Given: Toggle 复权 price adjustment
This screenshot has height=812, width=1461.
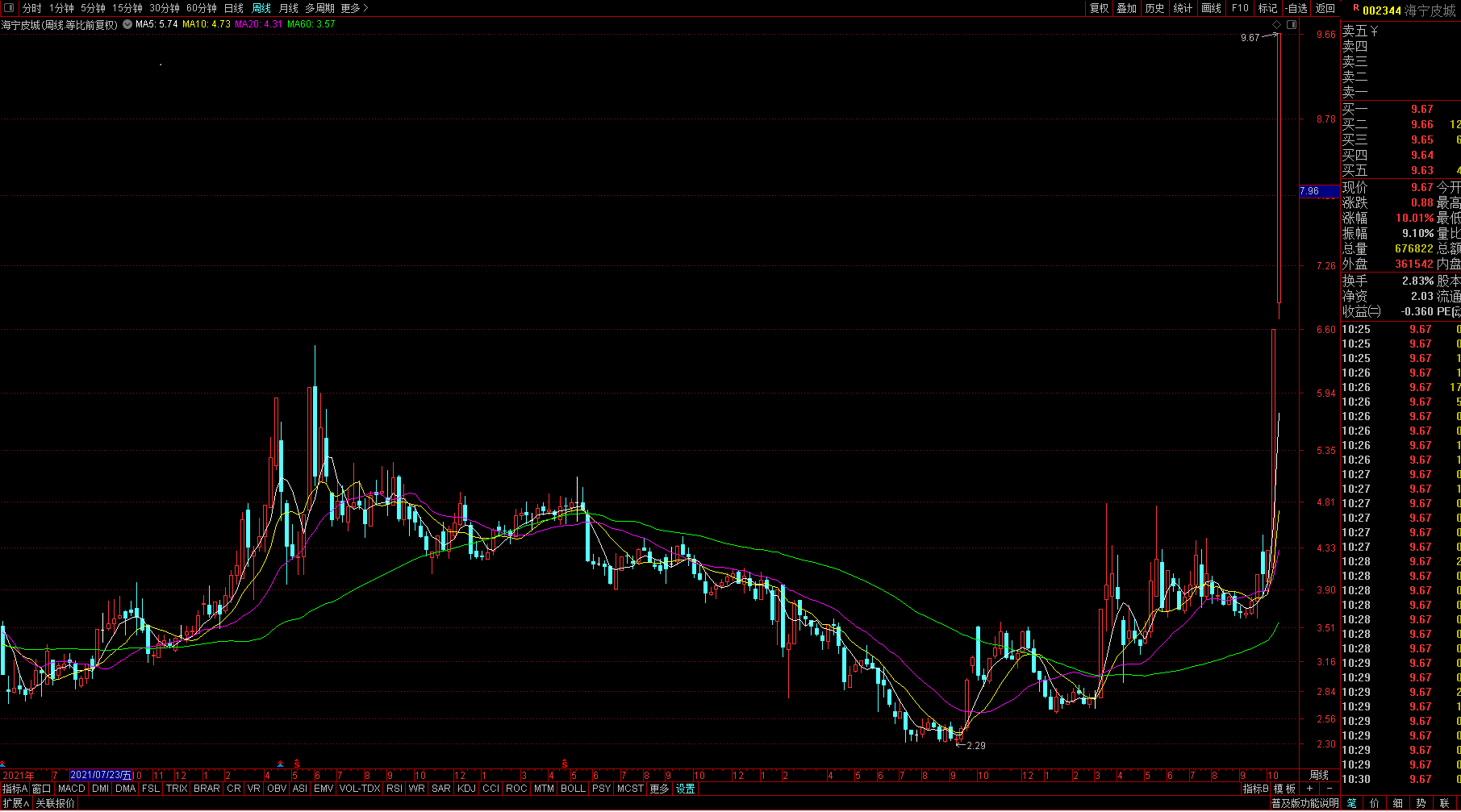Looking at the screenshot, I should (1099, 8).
